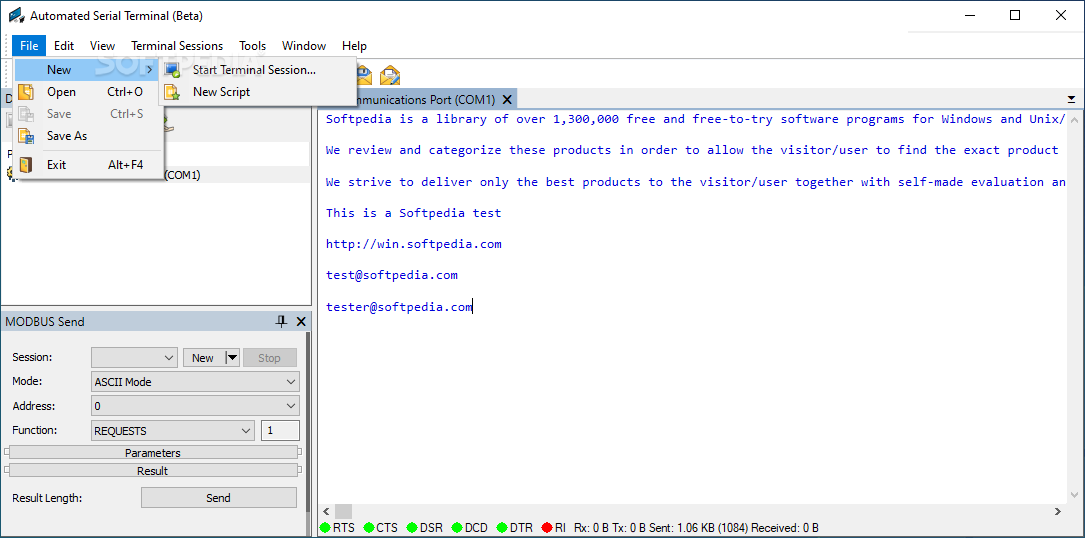Open the tab list dropdown arrow
Image resolution: width=1085 pixels, height=538 pixels.
1071,100
